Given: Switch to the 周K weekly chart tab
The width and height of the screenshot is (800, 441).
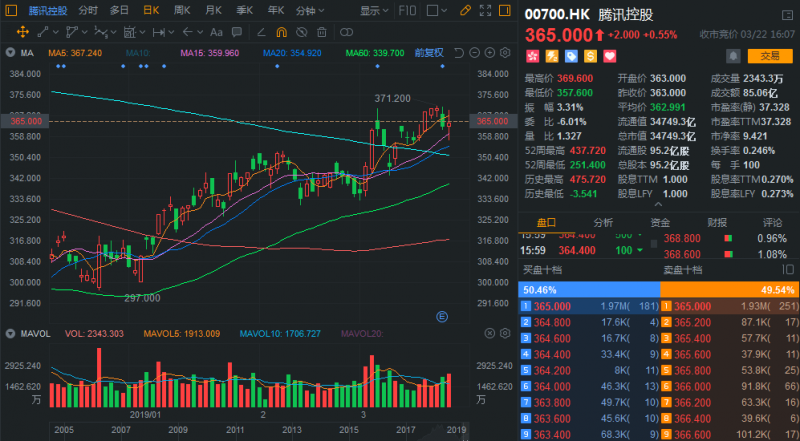Looking at the screenshot, I should pyautogui.click(x=181, y=11).
